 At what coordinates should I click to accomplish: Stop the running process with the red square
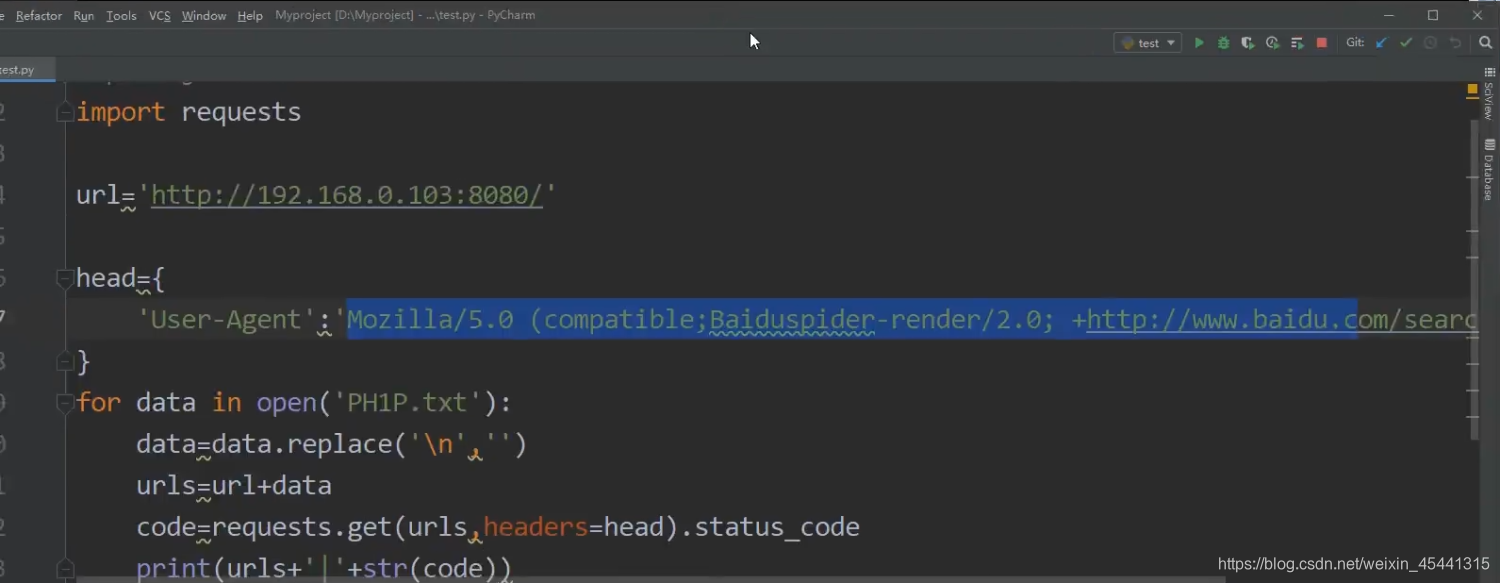[x=1321, y=43]
